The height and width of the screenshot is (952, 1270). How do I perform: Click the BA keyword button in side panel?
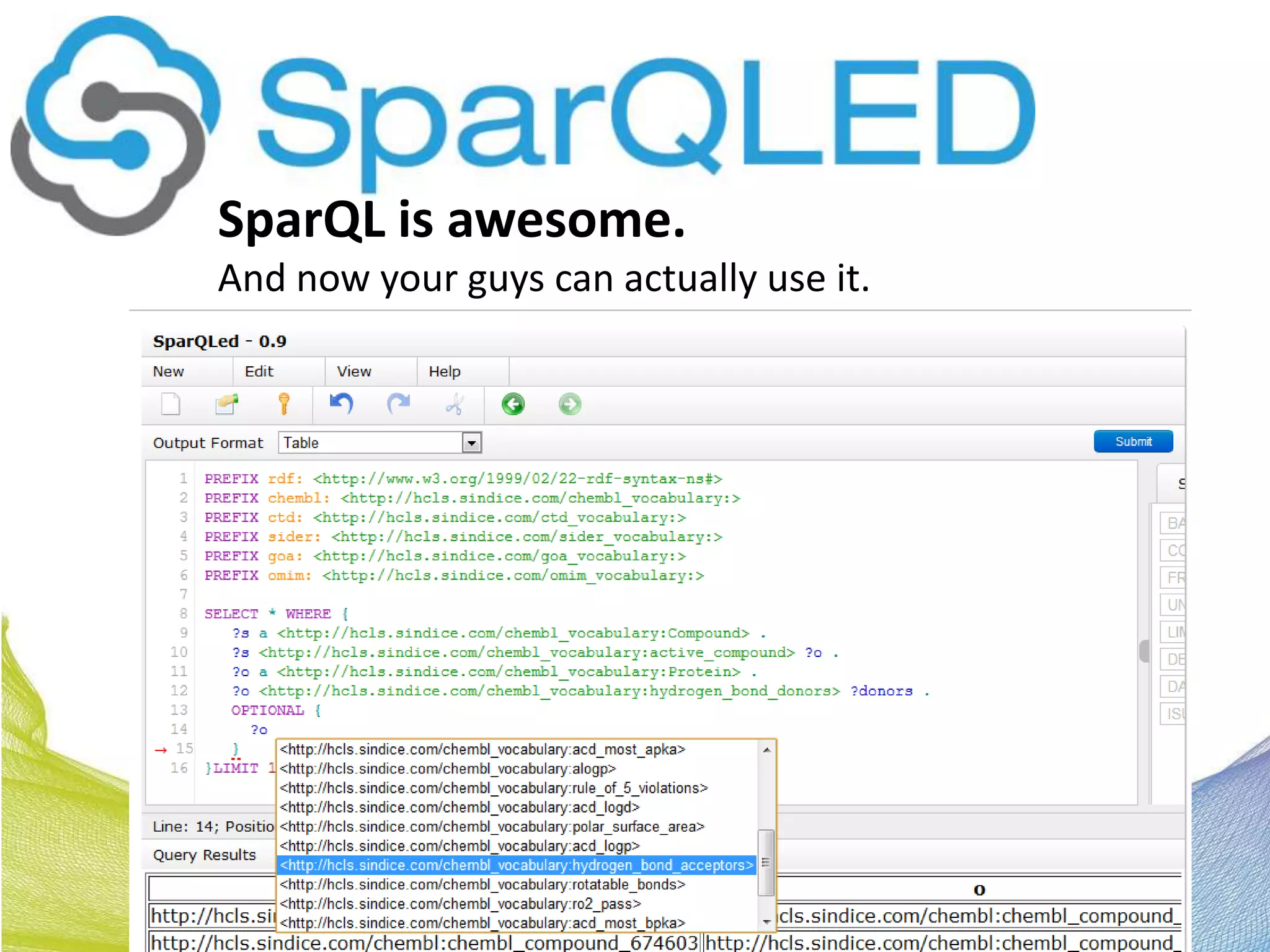[1173, 523]
